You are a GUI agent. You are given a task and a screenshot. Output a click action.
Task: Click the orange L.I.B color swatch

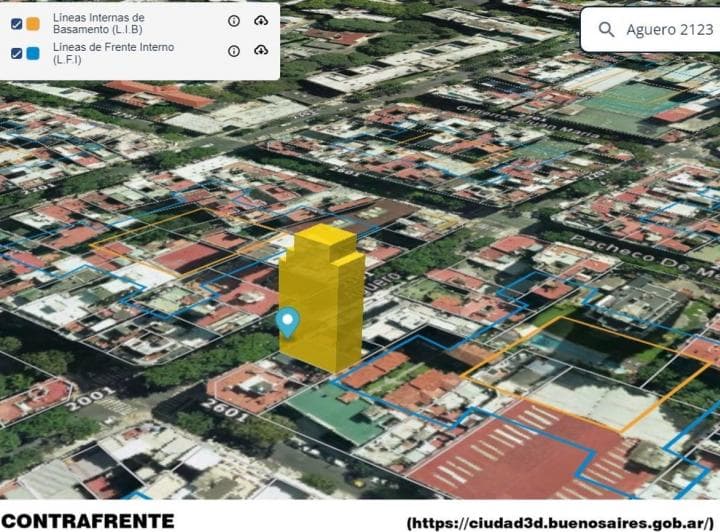tap(33, 24)
